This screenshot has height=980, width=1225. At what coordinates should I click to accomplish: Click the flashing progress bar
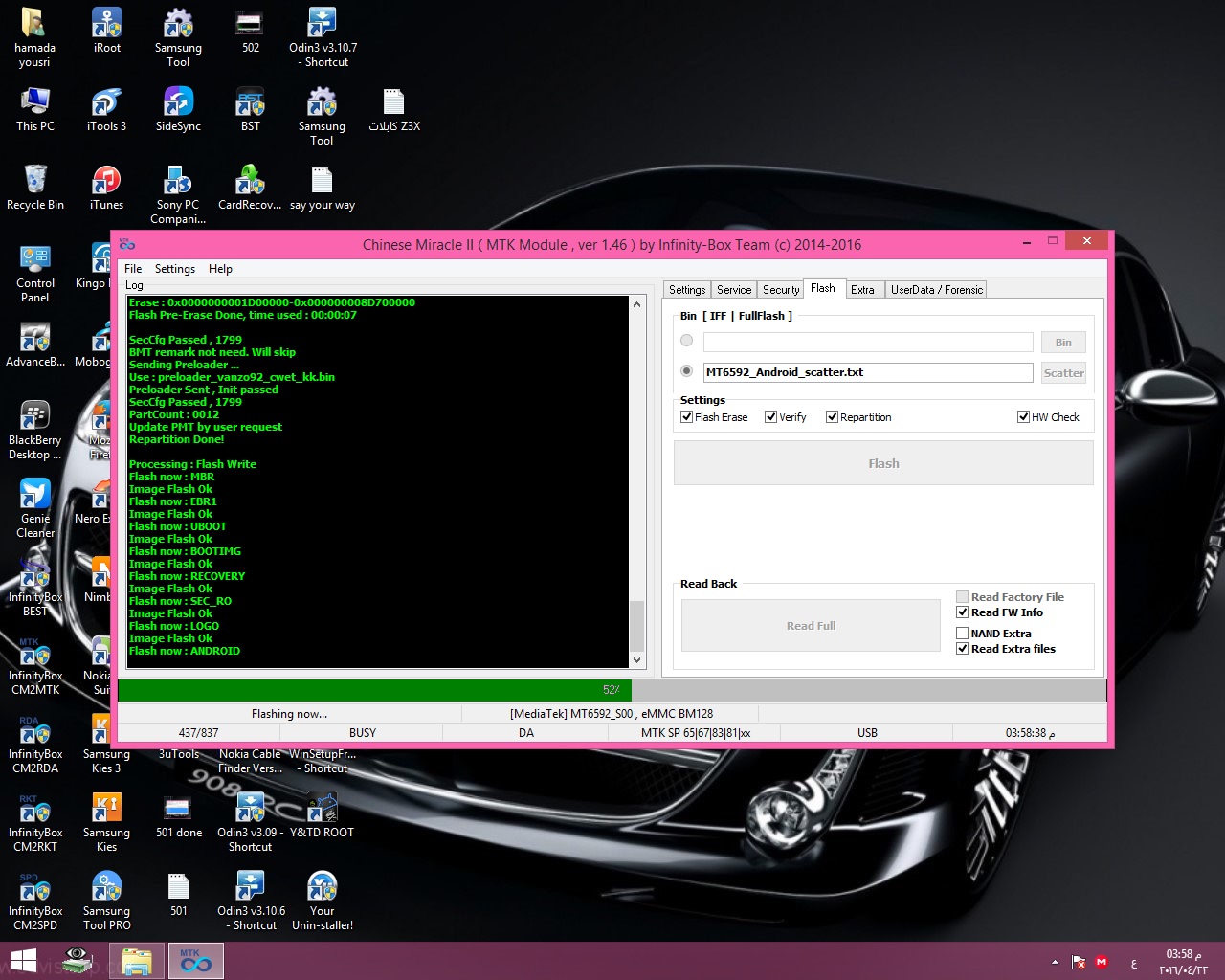[612, 689]
